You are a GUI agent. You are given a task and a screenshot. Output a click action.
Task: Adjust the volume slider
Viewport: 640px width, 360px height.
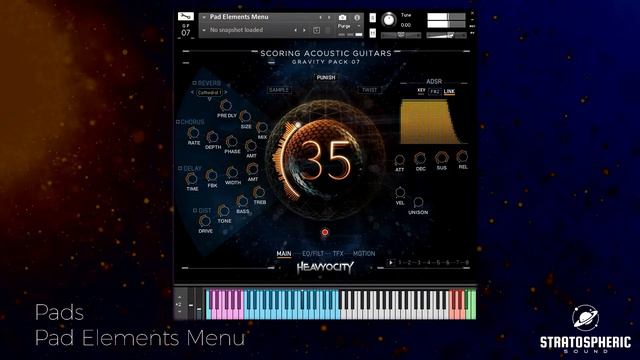[x=446, y=36]
